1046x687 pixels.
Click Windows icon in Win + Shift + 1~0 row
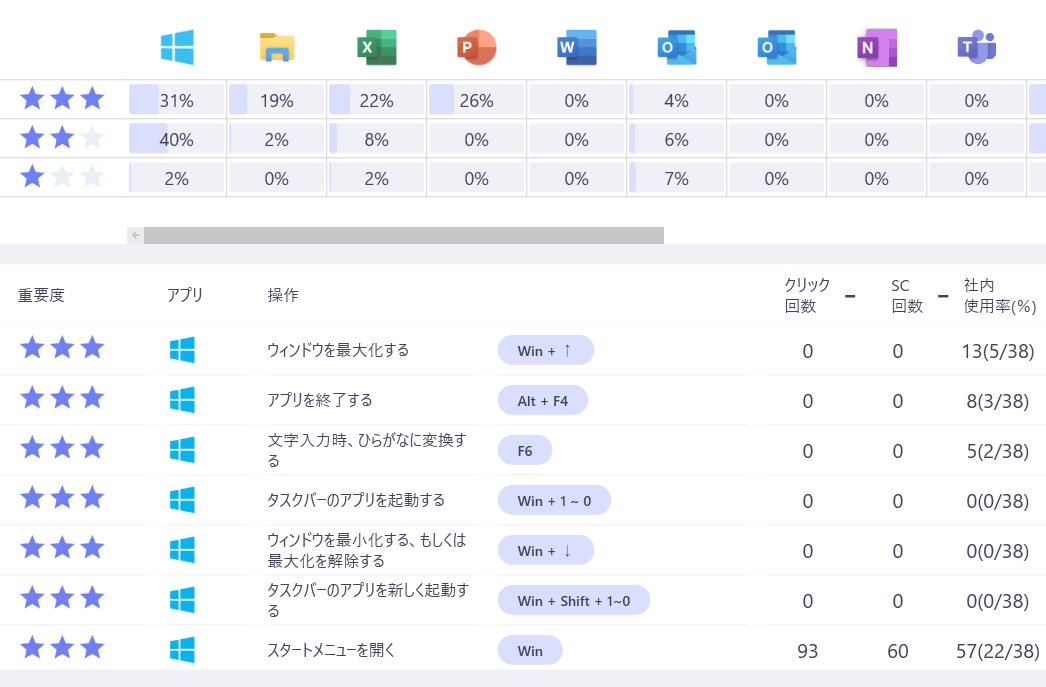[x=182, y=600]
